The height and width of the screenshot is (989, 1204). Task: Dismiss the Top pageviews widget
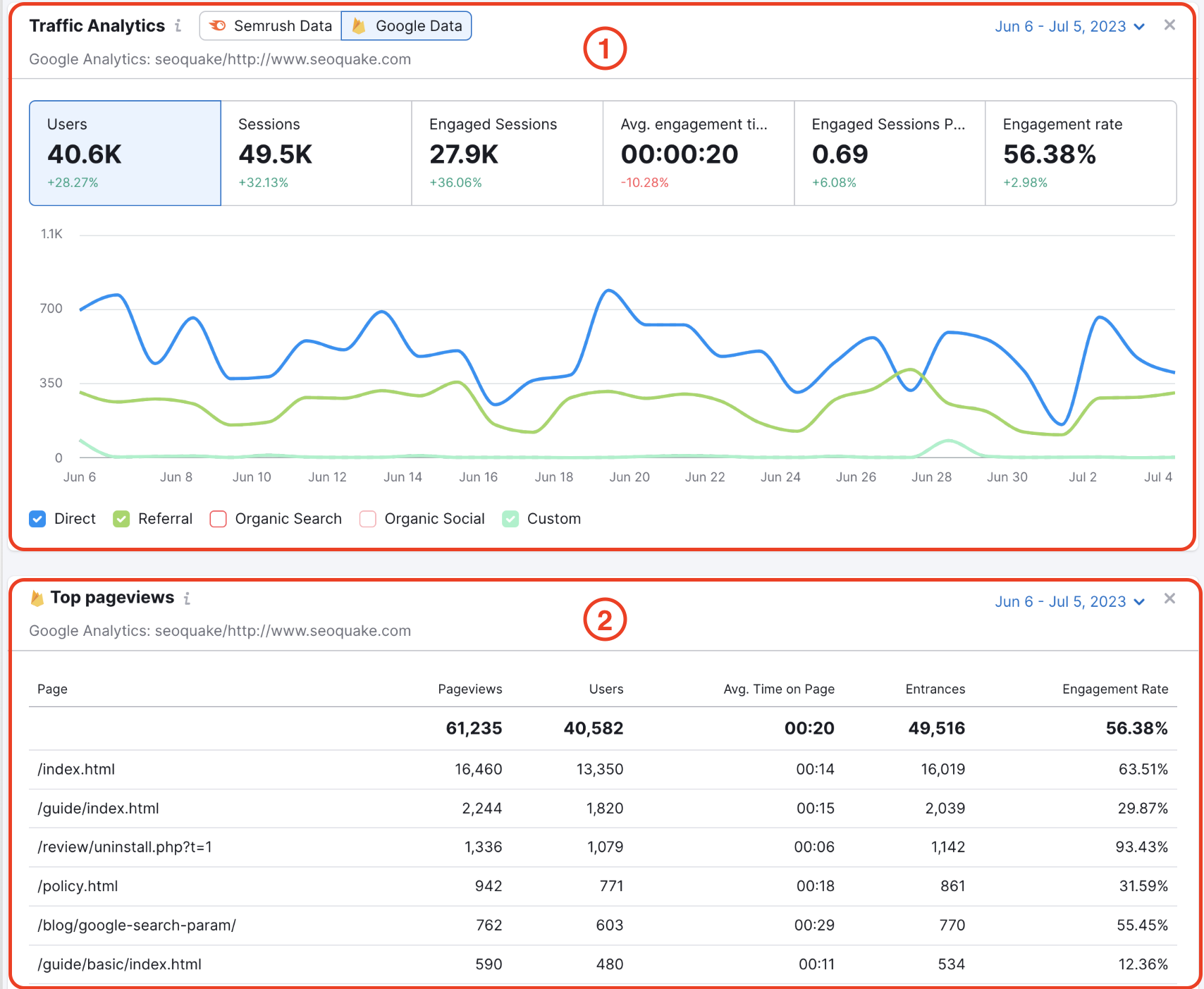tap(1169, 598)
